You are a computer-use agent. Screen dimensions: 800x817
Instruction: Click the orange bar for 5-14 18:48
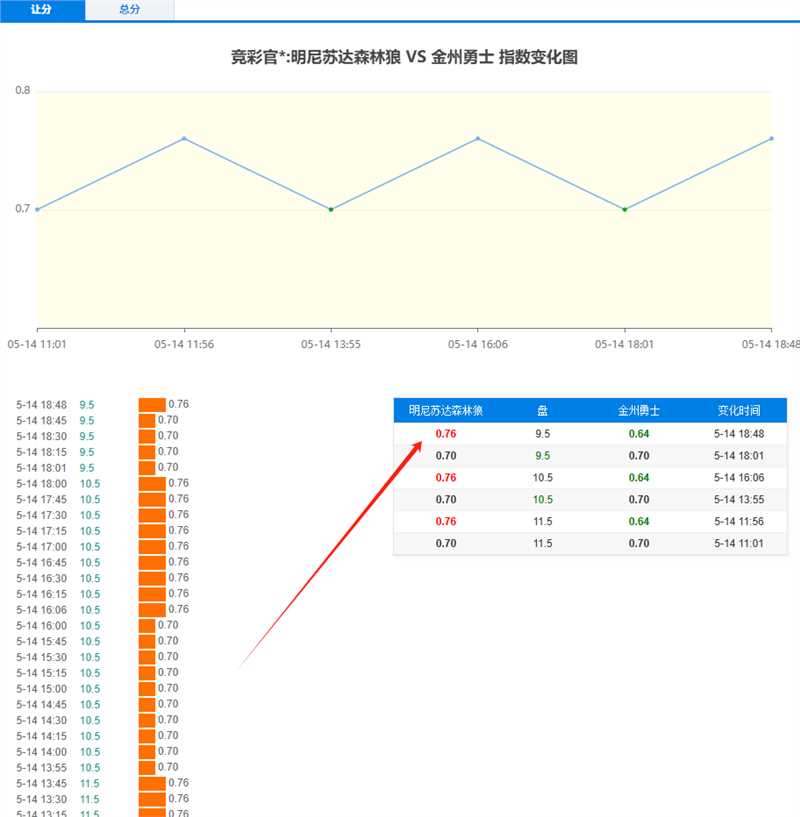point(152,405)
